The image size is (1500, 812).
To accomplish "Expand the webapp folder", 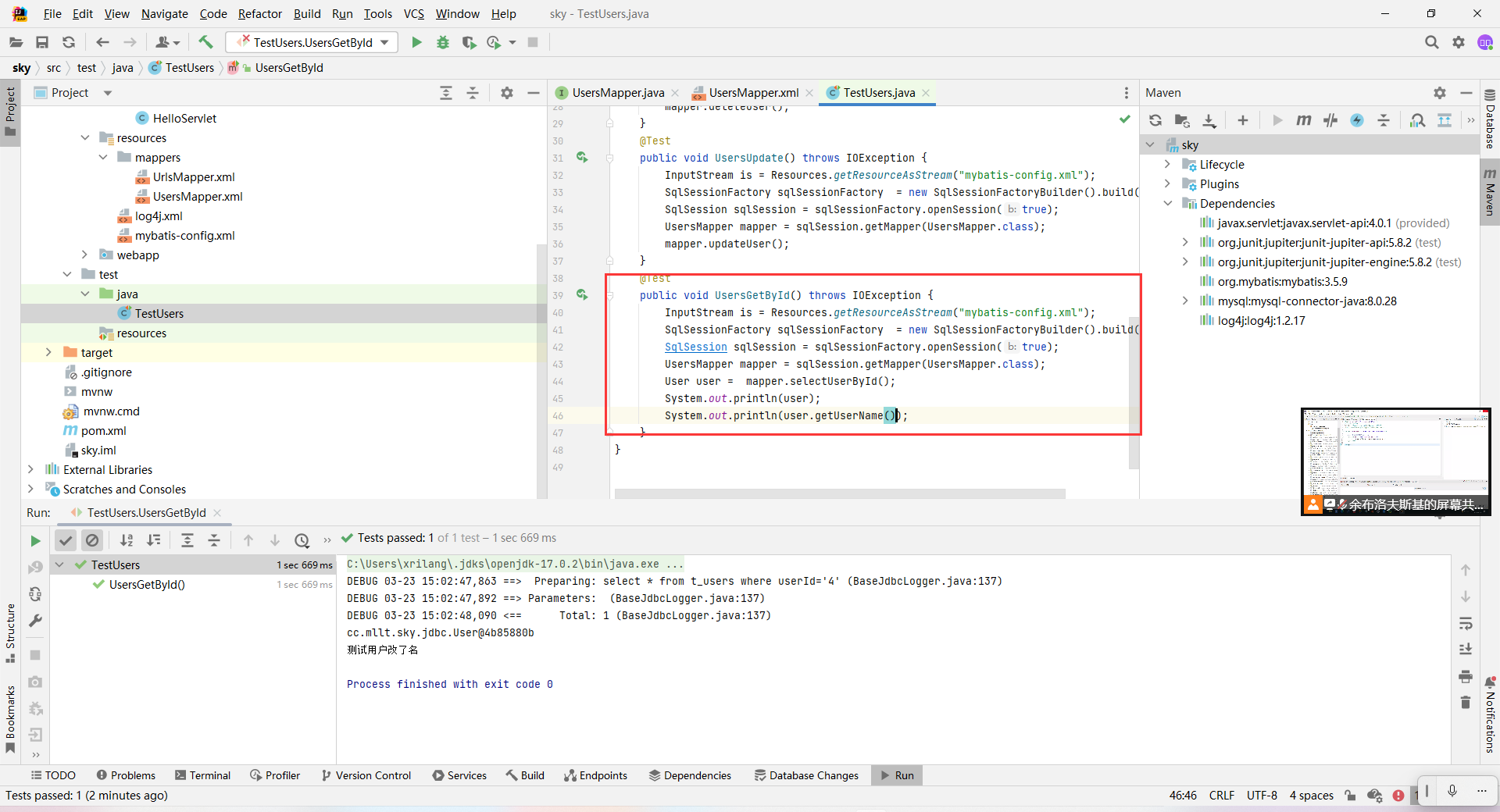I will [x=84, y=255].
